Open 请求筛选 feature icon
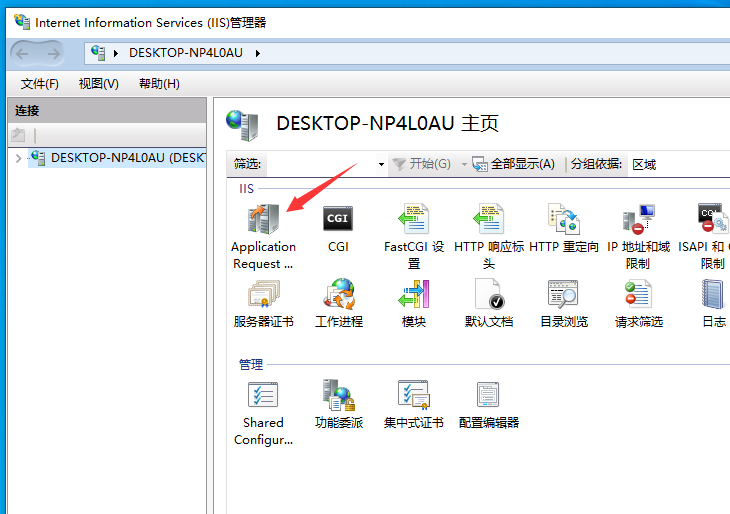Viewport: 730px width, 514px height. pos(638,295)
